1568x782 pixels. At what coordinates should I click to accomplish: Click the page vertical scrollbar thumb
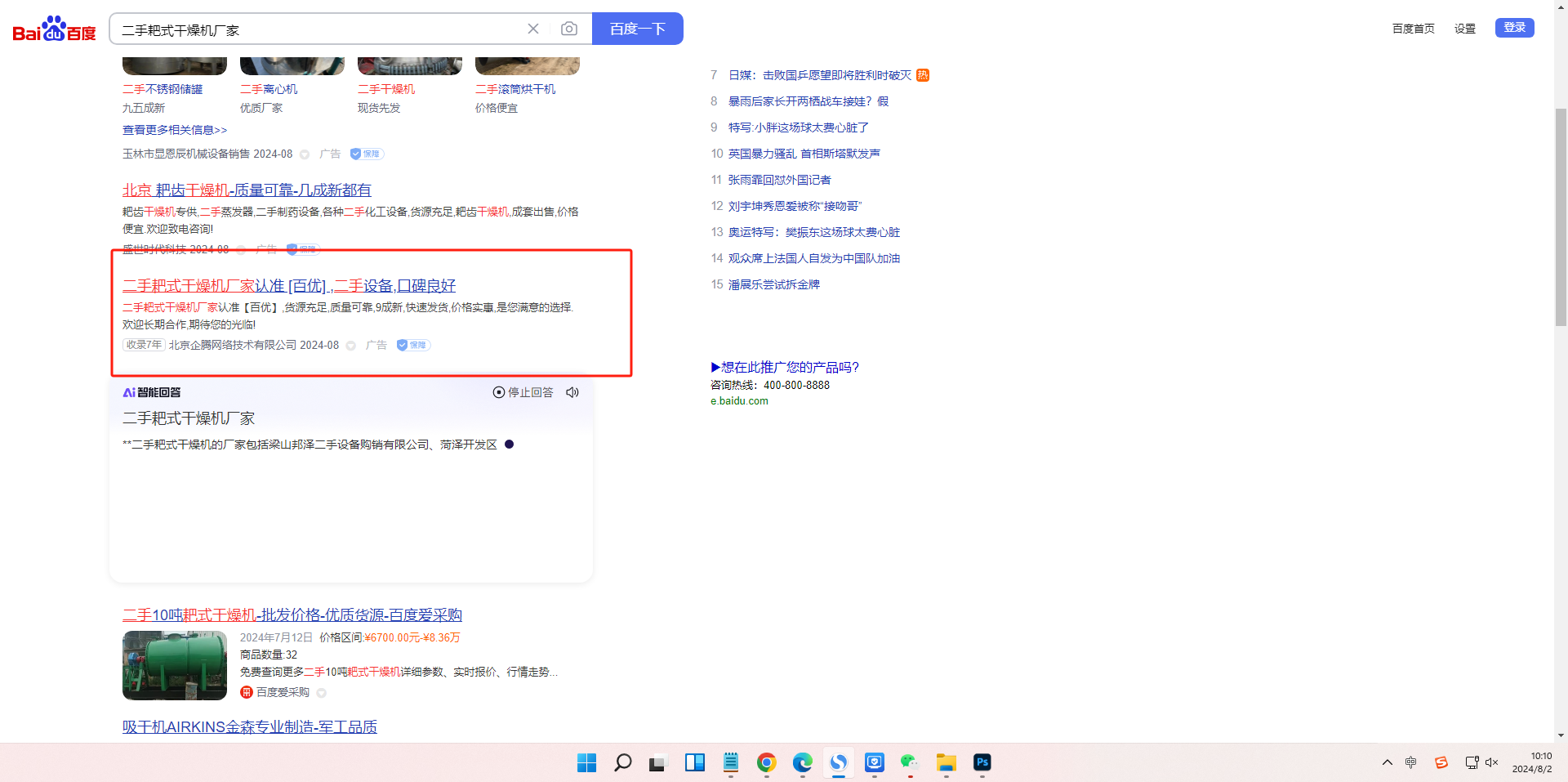1561,217
